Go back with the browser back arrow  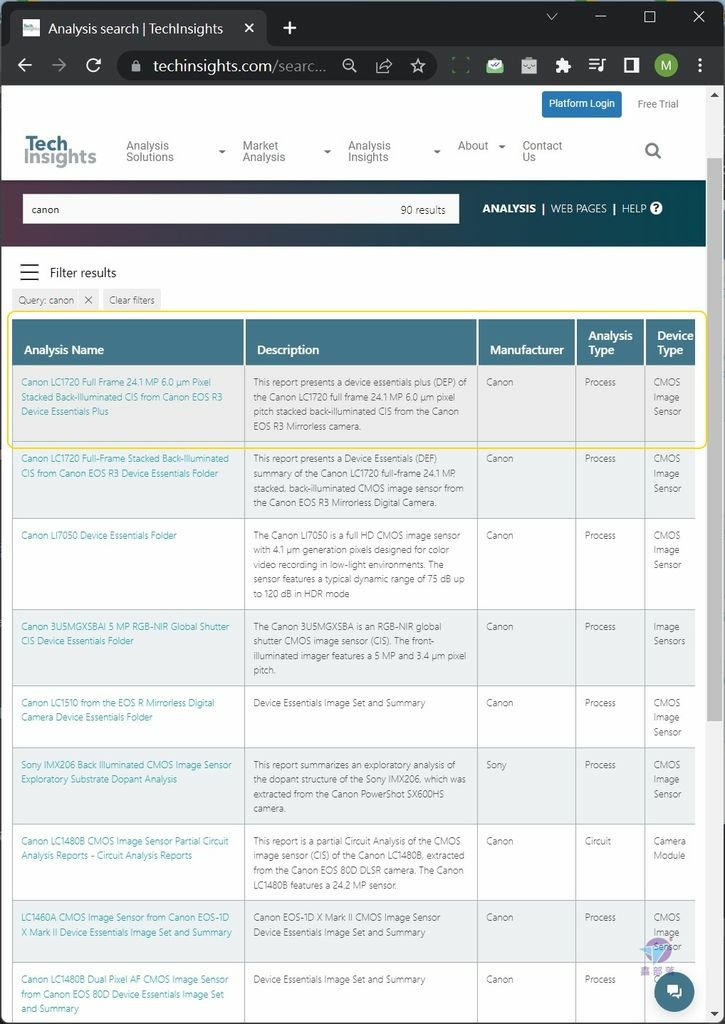[x=25, y=65]
